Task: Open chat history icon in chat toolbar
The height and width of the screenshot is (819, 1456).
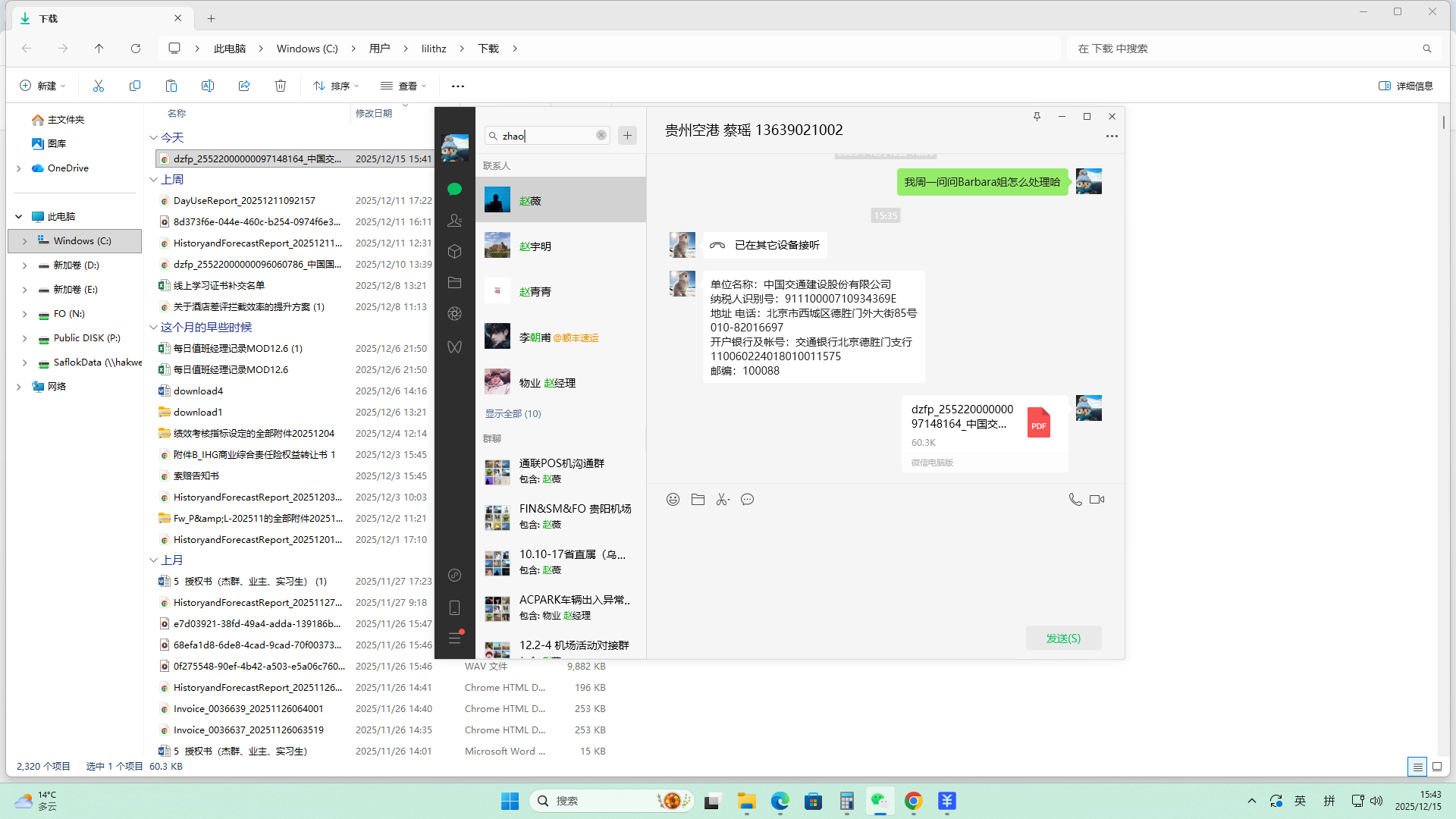Action: tap(747, 499)
